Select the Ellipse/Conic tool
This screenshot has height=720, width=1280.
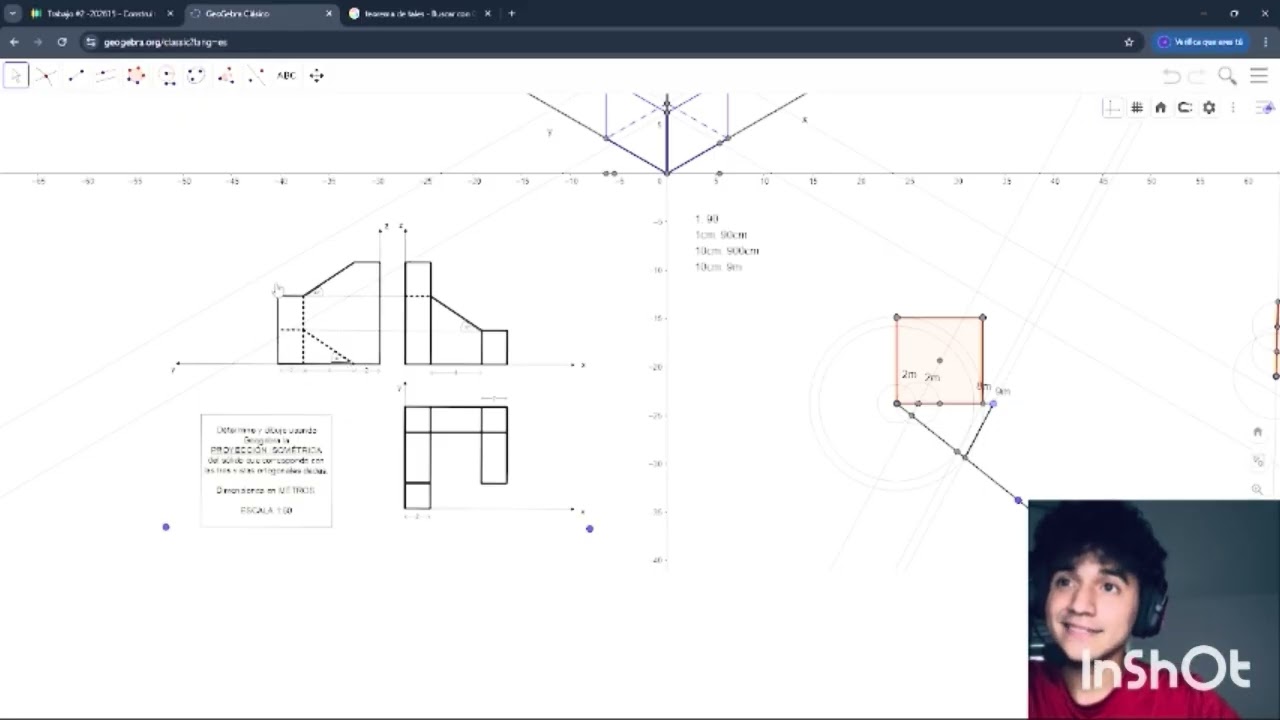tap(196, 76)
